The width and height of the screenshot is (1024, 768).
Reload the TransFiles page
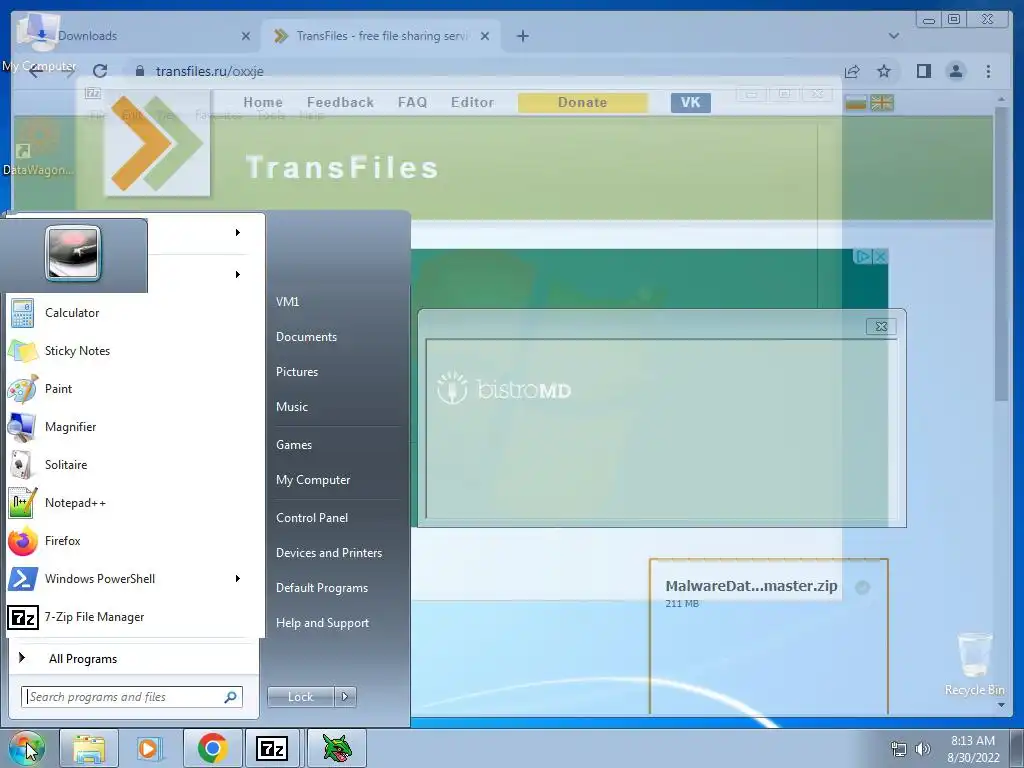click(100, 71)
